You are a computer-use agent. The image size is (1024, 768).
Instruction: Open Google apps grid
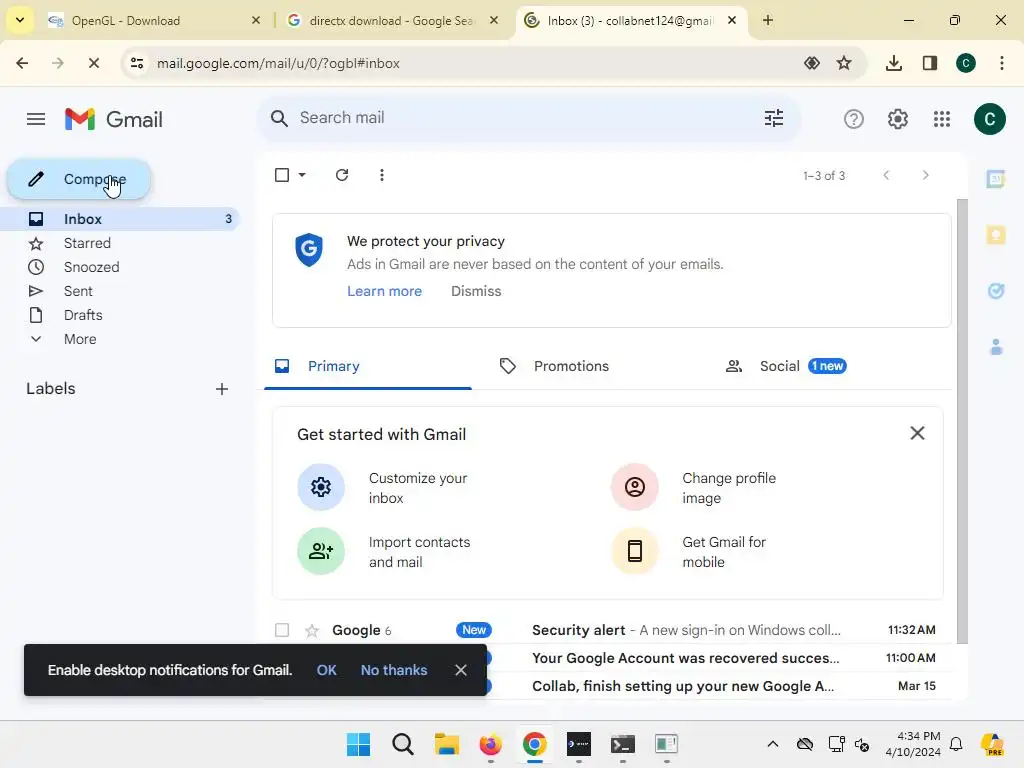click(942, 119)
